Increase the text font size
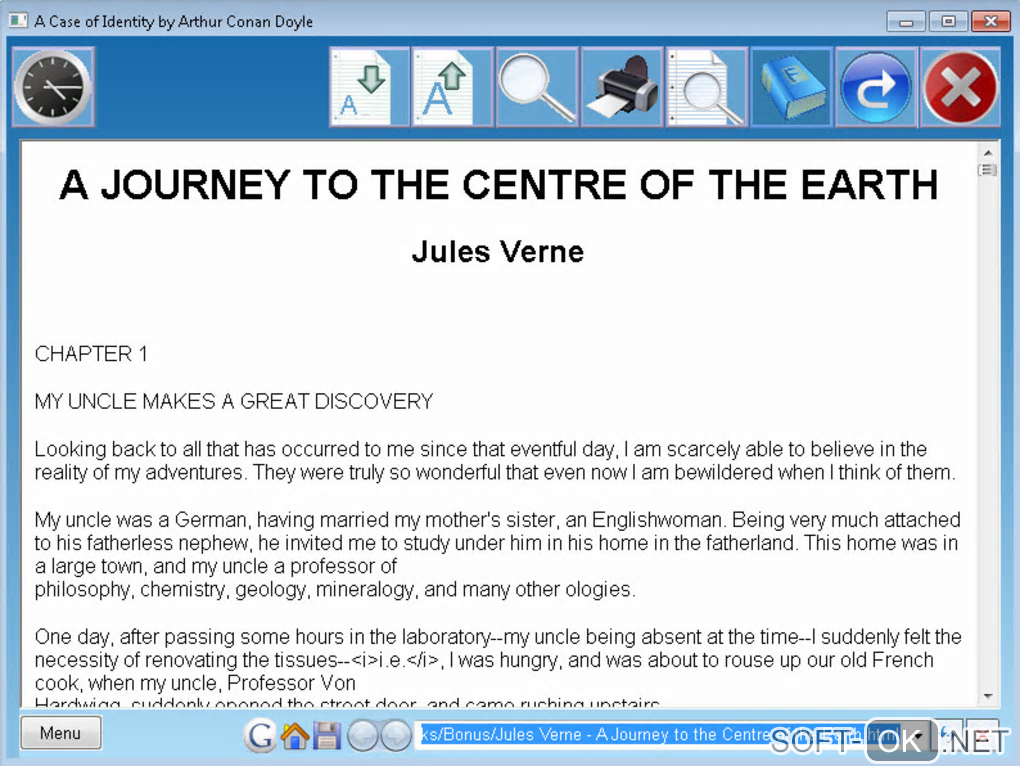 point(452,86)
